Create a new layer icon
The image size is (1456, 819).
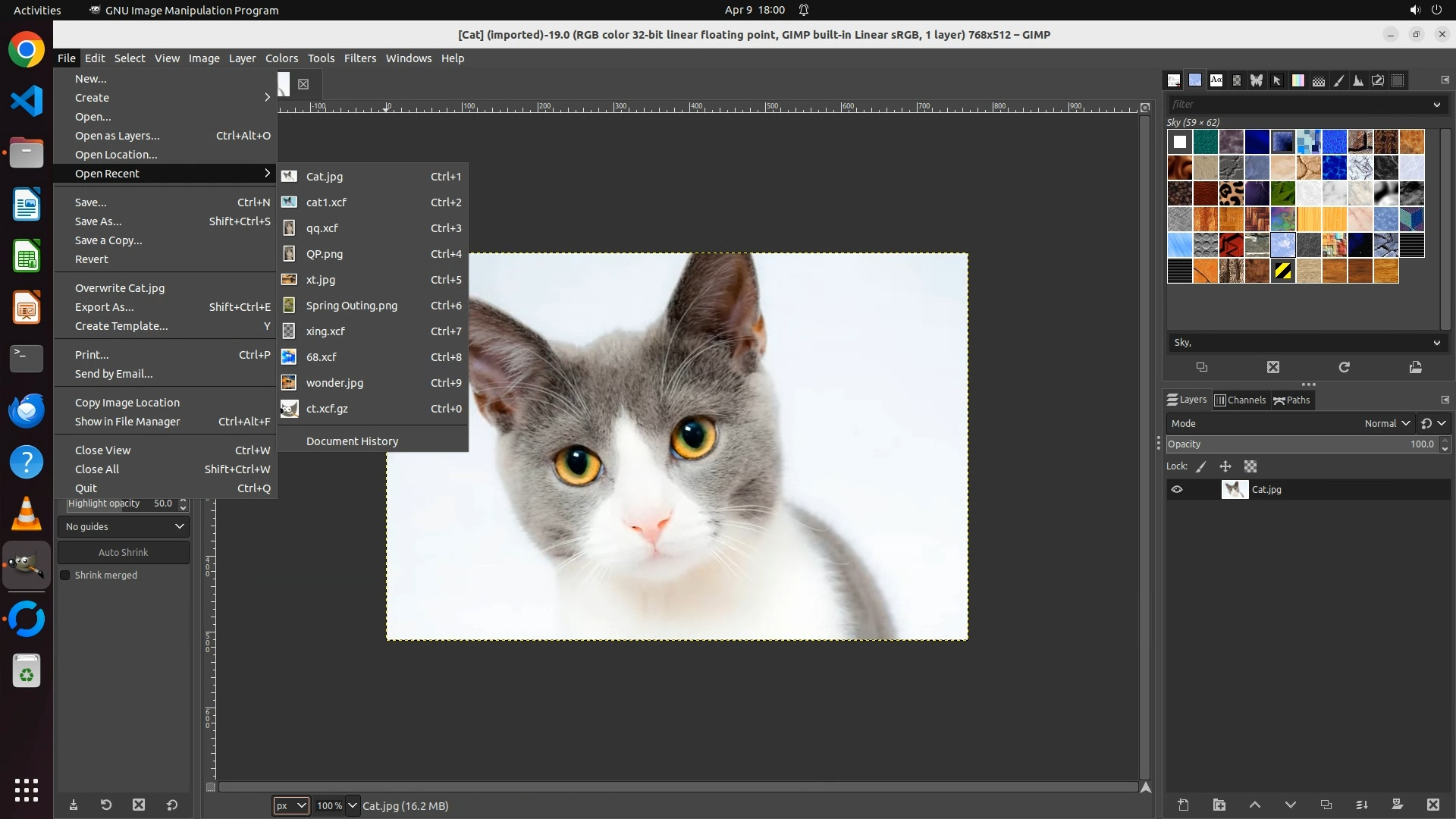1183,805
